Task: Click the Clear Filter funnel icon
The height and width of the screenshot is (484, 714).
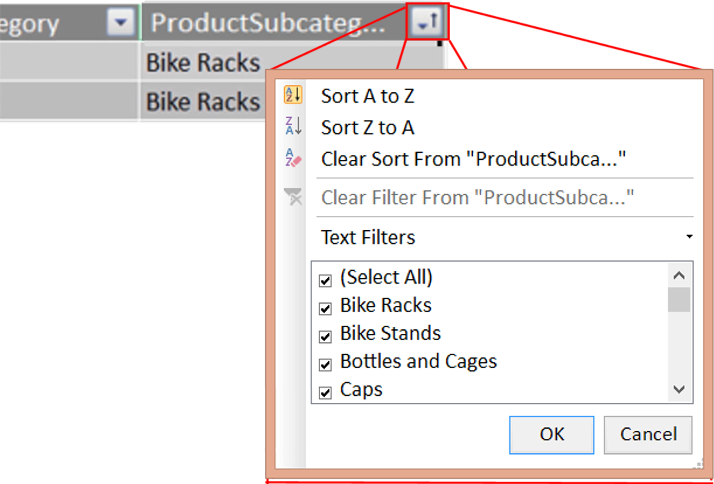Action: tap(293, 197)
